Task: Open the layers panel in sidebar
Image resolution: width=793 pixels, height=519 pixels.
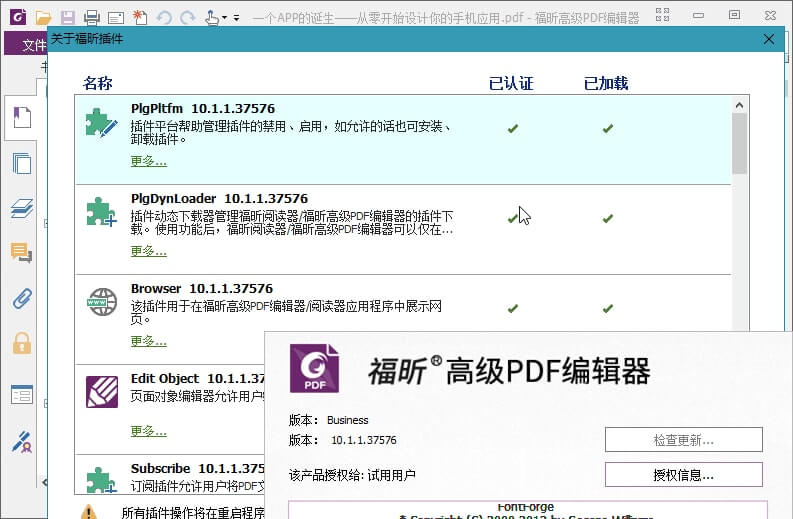Action: click(21, 208)
